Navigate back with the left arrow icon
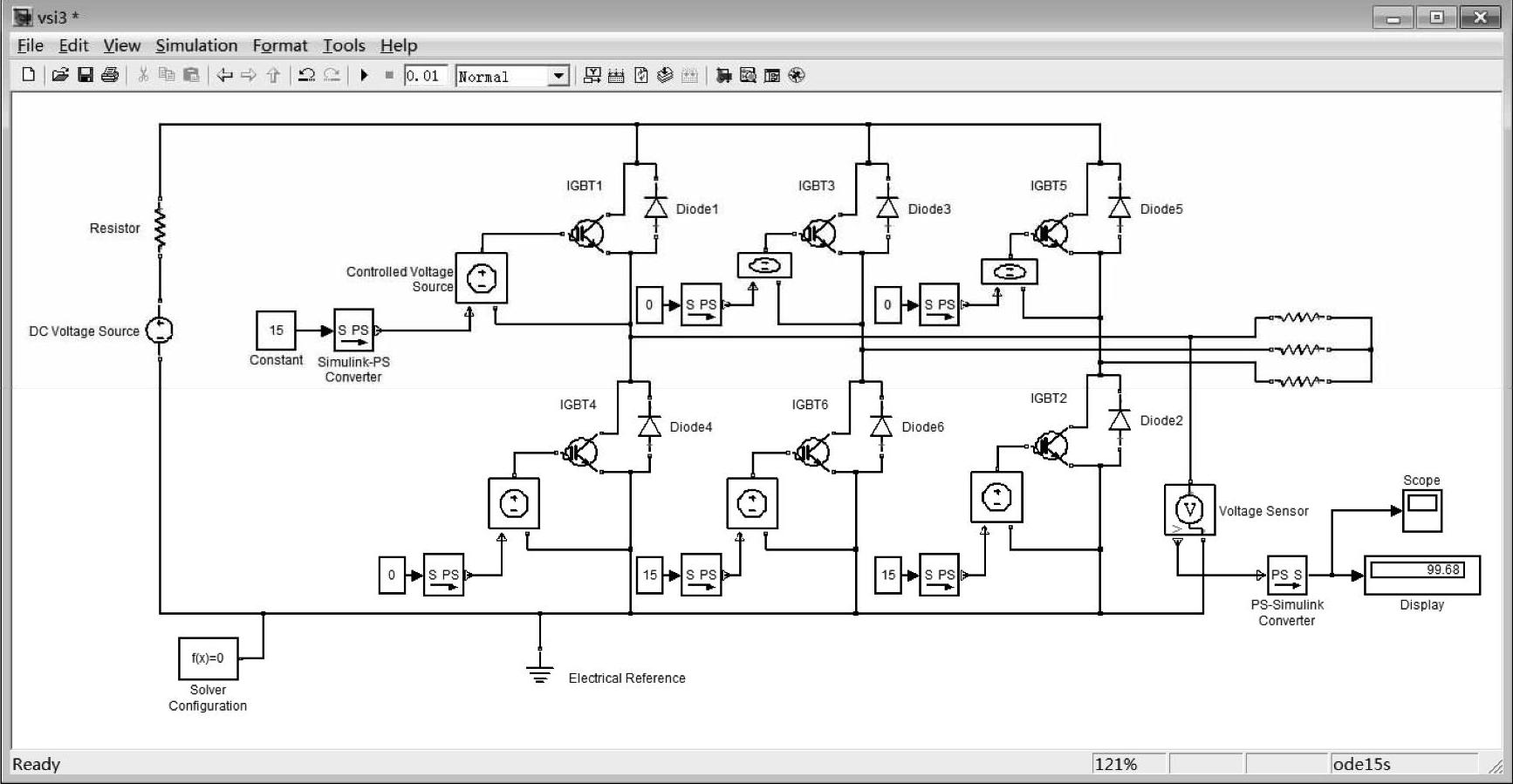Viewport: 1513px width, 784px height. [224, 75]
